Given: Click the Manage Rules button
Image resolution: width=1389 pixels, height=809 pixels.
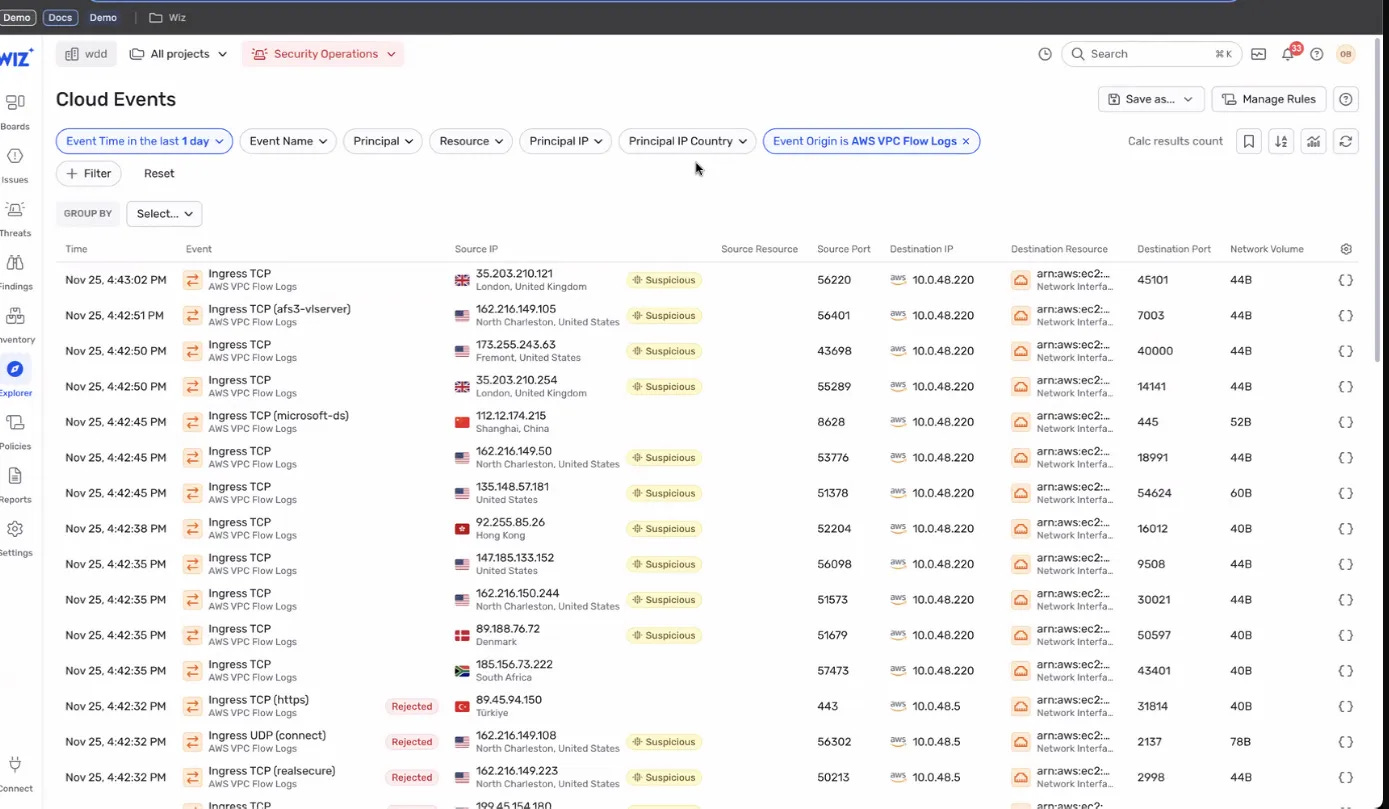Looking at the screenshot, I should click(x=1269, y=99).
